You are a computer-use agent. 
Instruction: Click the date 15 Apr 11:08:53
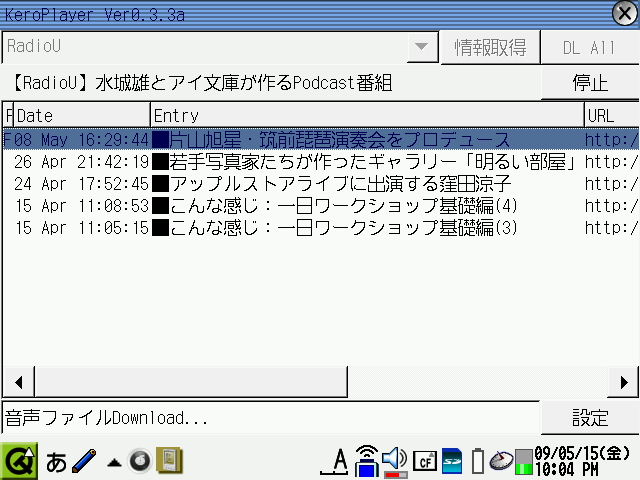click(x=81, y=206)
